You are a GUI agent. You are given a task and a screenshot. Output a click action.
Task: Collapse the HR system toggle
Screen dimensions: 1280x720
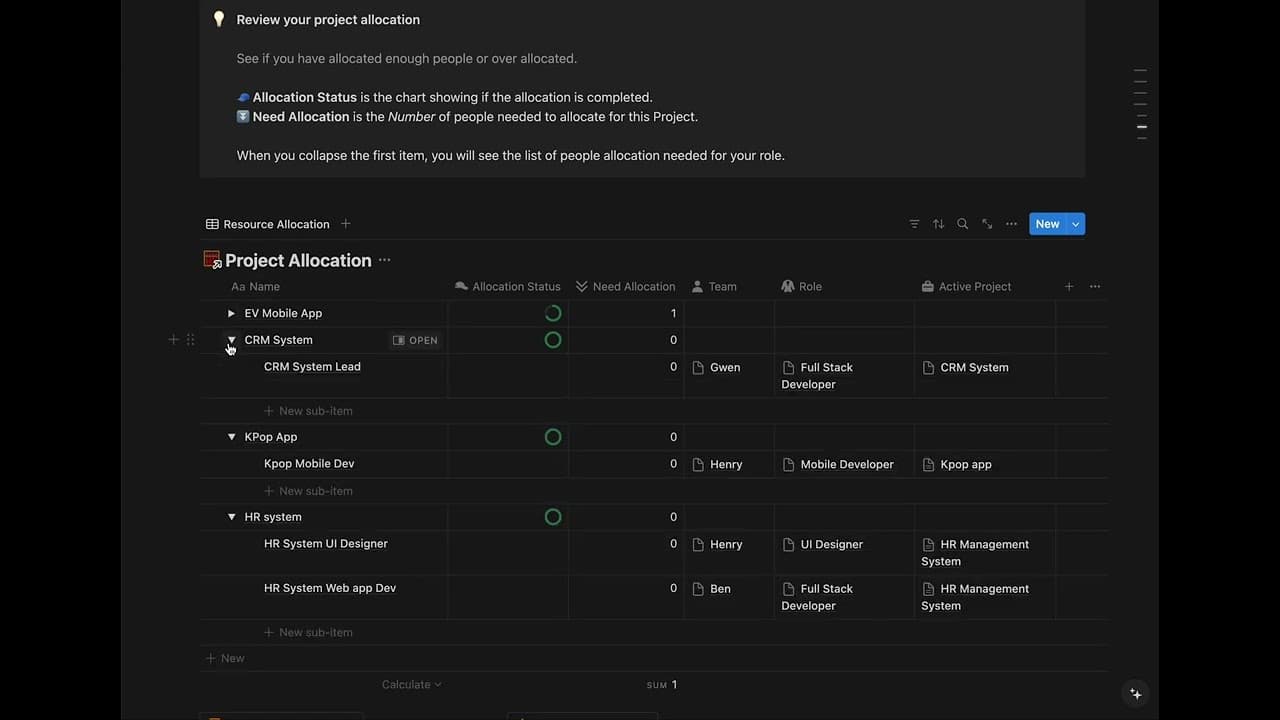click(x=231, y=517)
